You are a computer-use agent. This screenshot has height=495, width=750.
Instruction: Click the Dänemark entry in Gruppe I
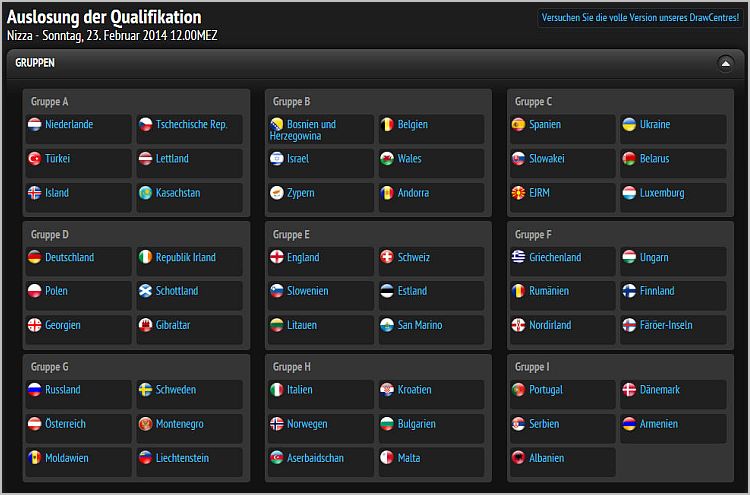660,390
